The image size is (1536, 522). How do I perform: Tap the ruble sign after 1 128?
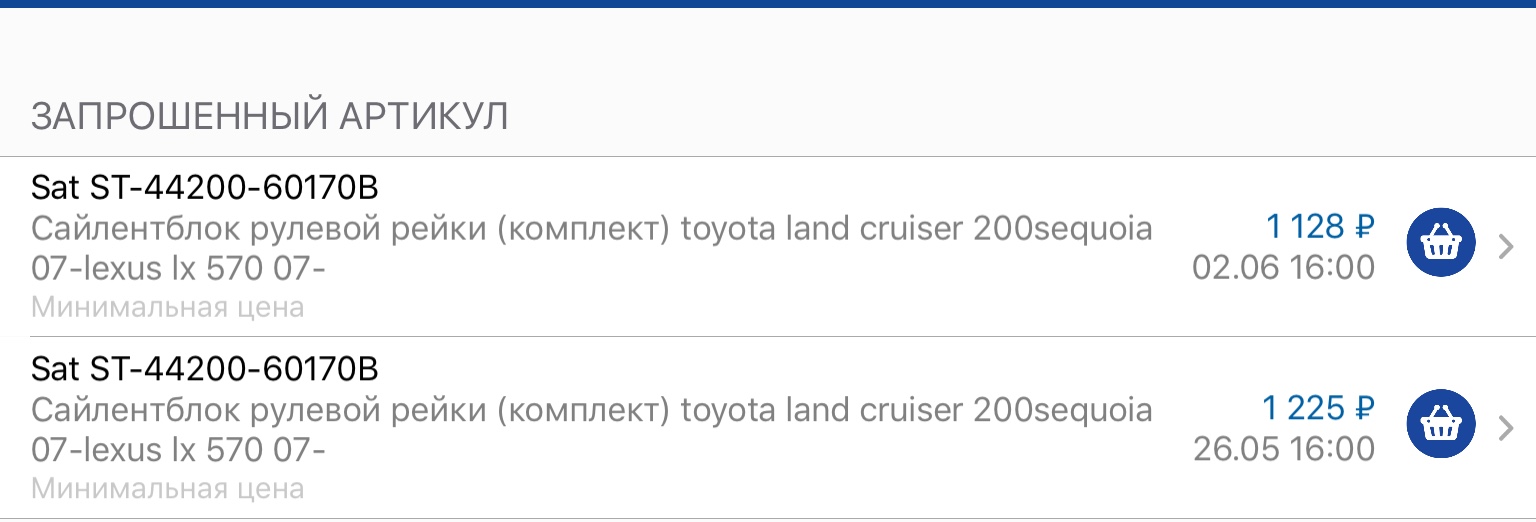coord(1364,228)
